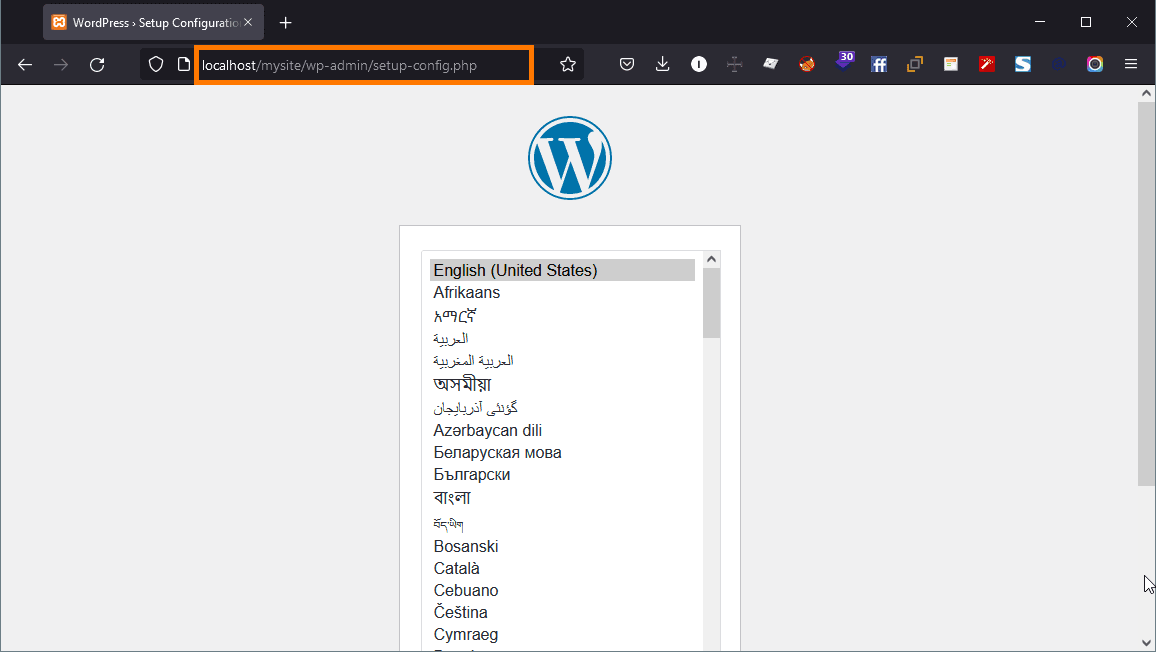The image size is (1156, 652).
Task: Select the WordPress Setup Configuration tab
Action: click(153, 23)
